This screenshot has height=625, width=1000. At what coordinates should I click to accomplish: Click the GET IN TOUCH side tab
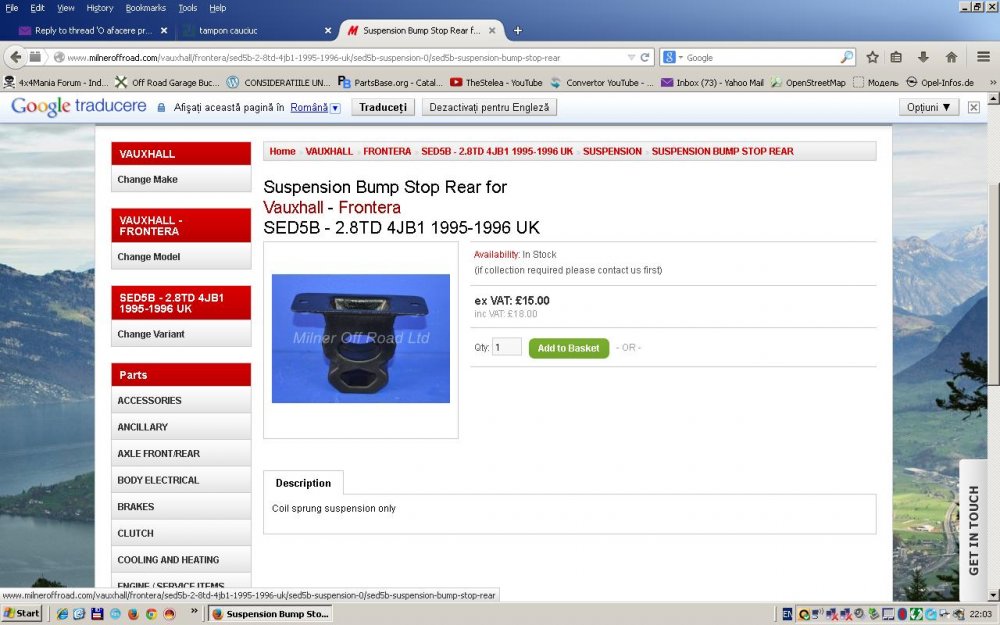point(973,530)
